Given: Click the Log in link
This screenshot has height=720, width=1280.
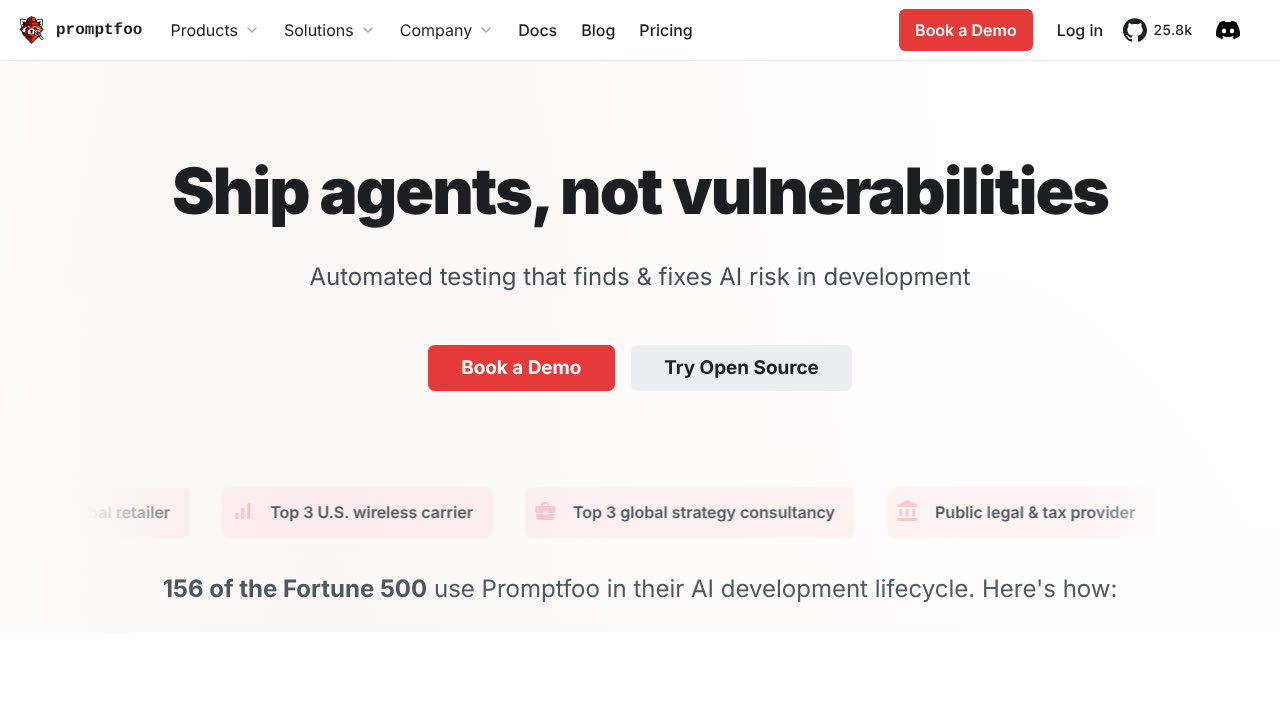Looking at the screenshot, I should (x=1080, y=30).
